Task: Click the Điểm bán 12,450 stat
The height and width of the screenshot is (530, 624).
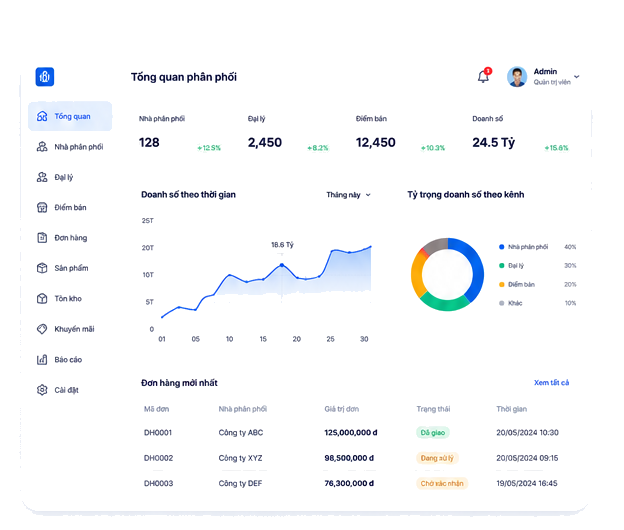Action: click(x=376, y=142)
